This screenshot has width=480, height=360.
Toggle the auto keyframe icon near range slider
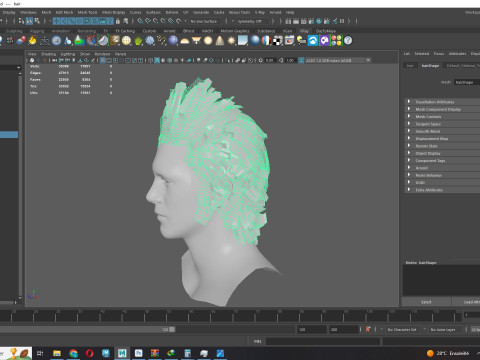pos(368,329)
